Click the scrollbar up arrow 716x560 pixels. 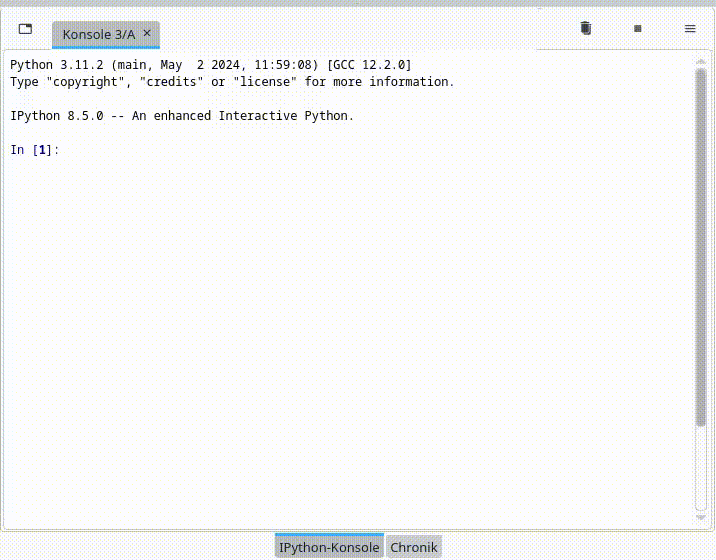point(701,61)
